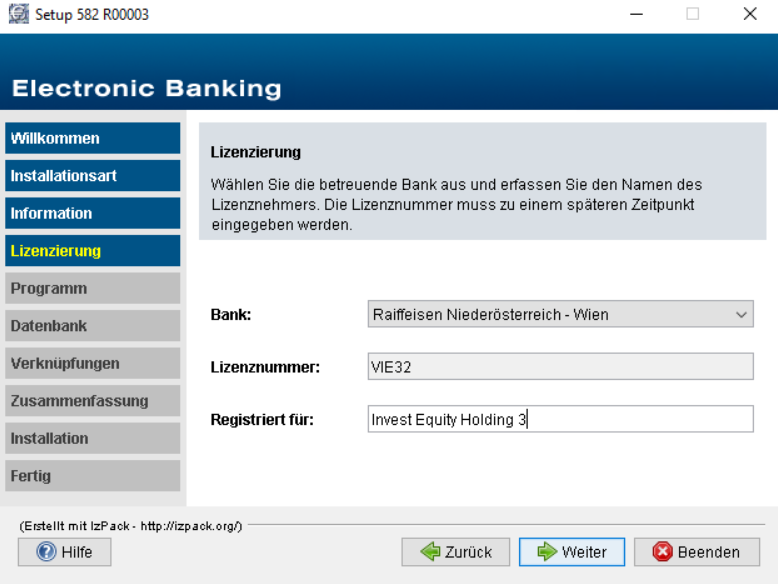This screenshot has height=584, width=778.
Task: Click the Bank combo box chevron arrow
Action: point(741,315)
